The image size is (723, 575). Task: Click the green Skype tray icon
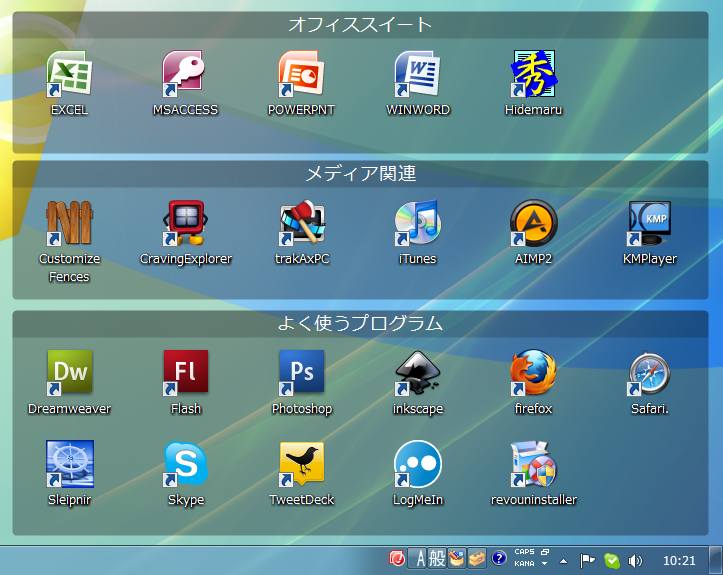point(611,561)
